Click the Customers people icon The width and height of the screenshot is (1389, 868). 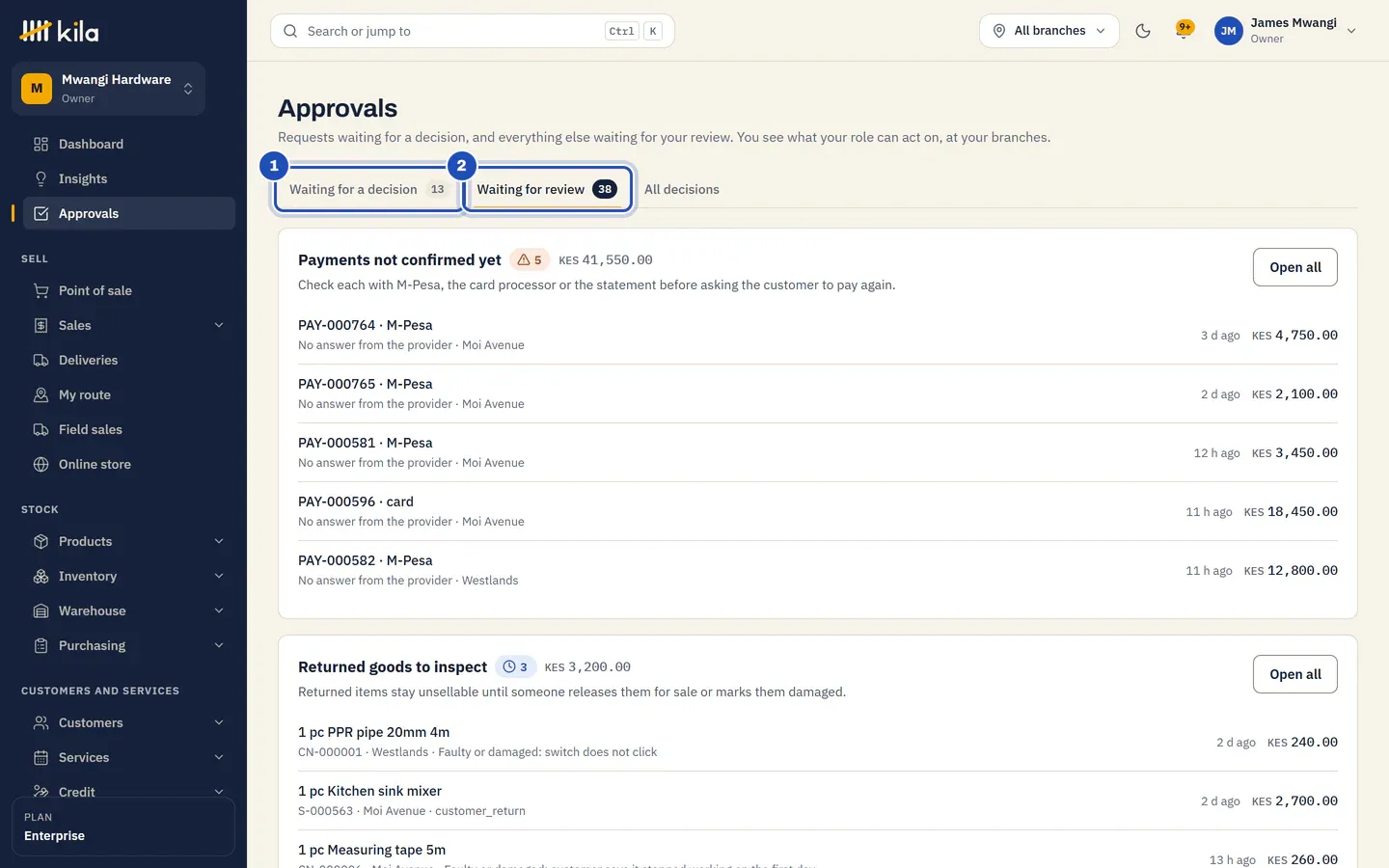pyautogui.click(x=41, y=723)
